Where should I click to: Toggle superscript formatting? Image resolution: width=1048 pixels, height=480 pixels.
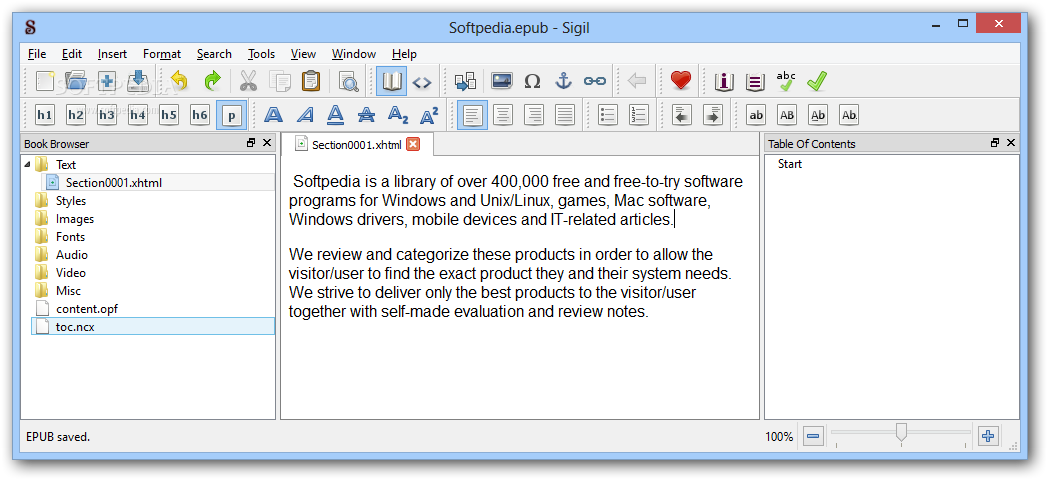428,115
